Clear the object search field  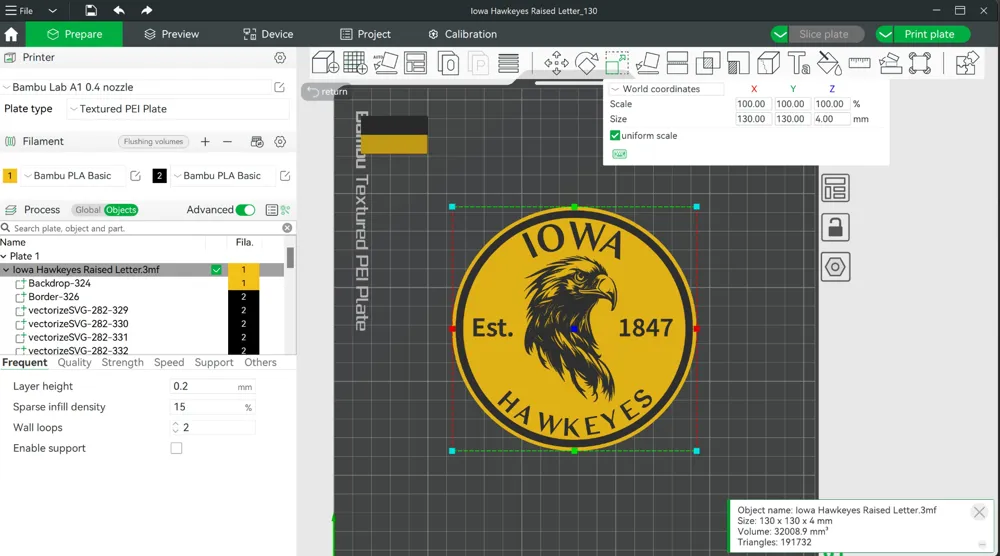pos(287,228)
